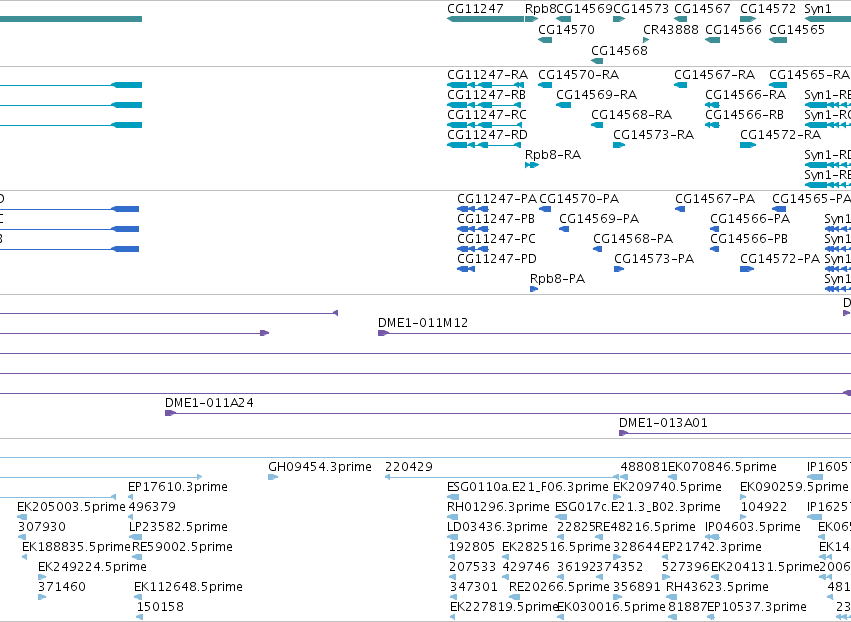Click the Rpb8-RA transcript label

(x=552, y=155)
